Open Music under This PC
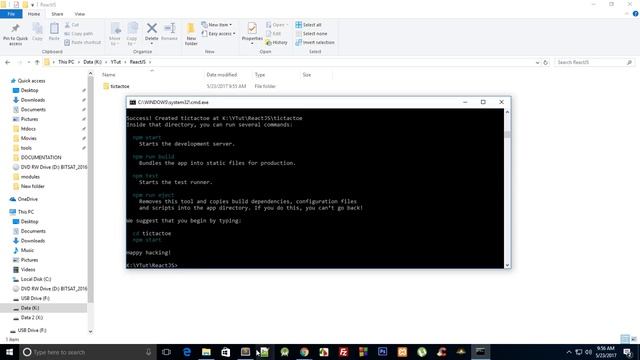Image resolution: width=640 pixels, height=360 pixels. 27,250
